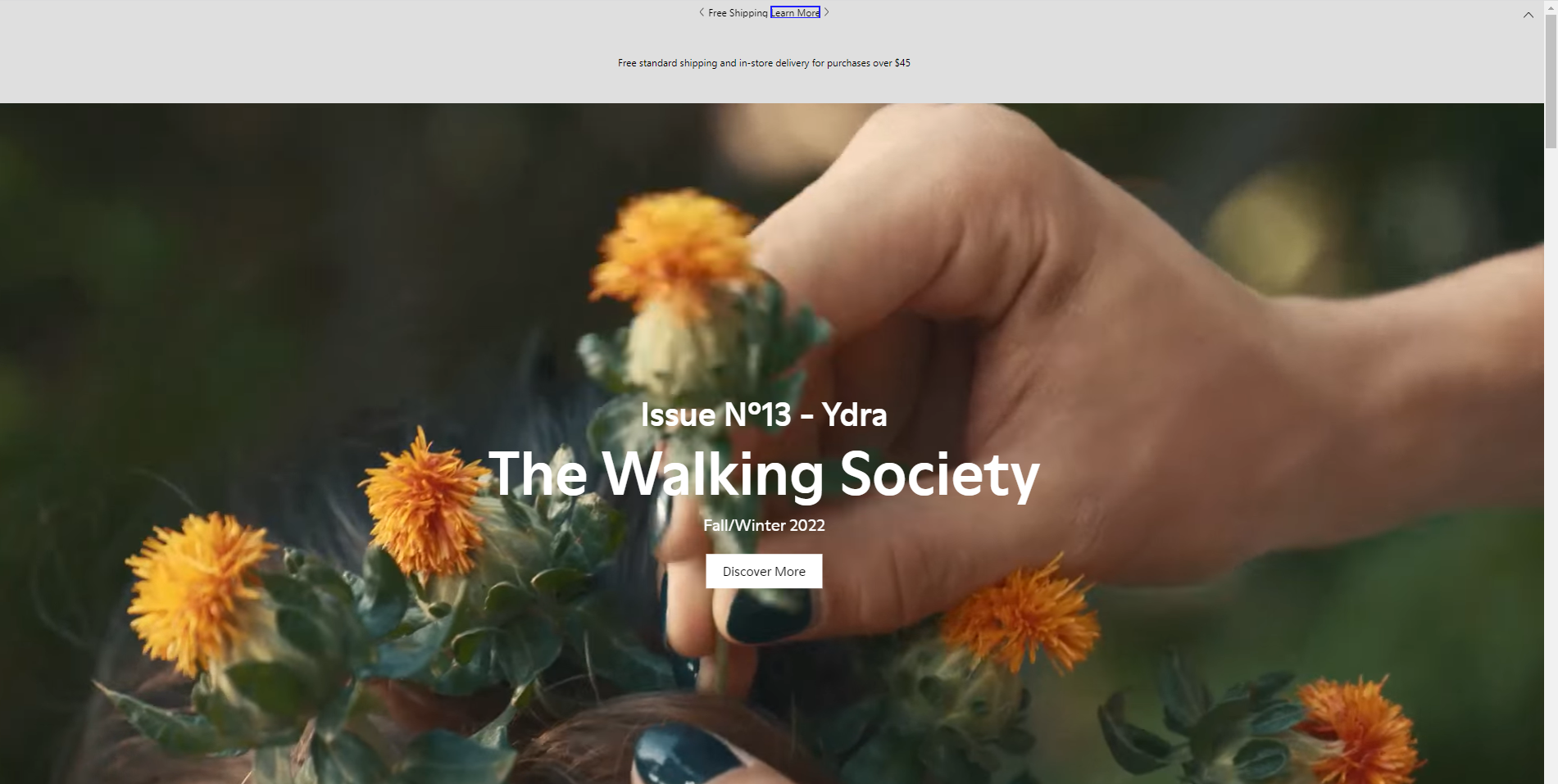
Task: Click the Free Shipping announcement label
Action: click(x=738, y=13)
